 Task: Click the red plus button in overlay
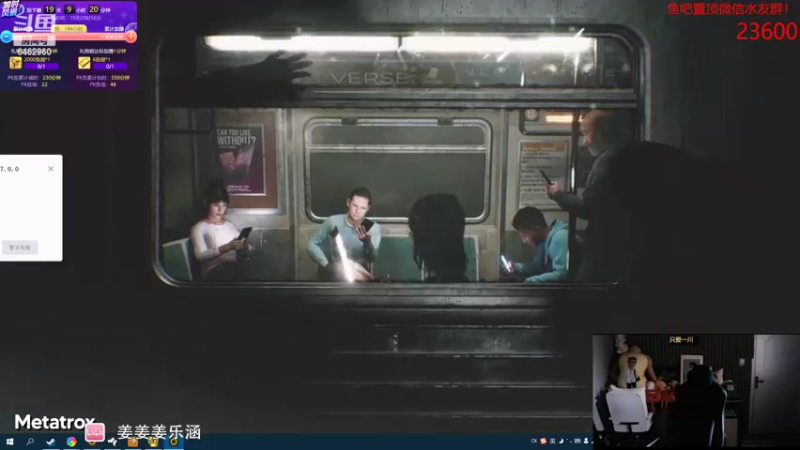click(131, 36)
